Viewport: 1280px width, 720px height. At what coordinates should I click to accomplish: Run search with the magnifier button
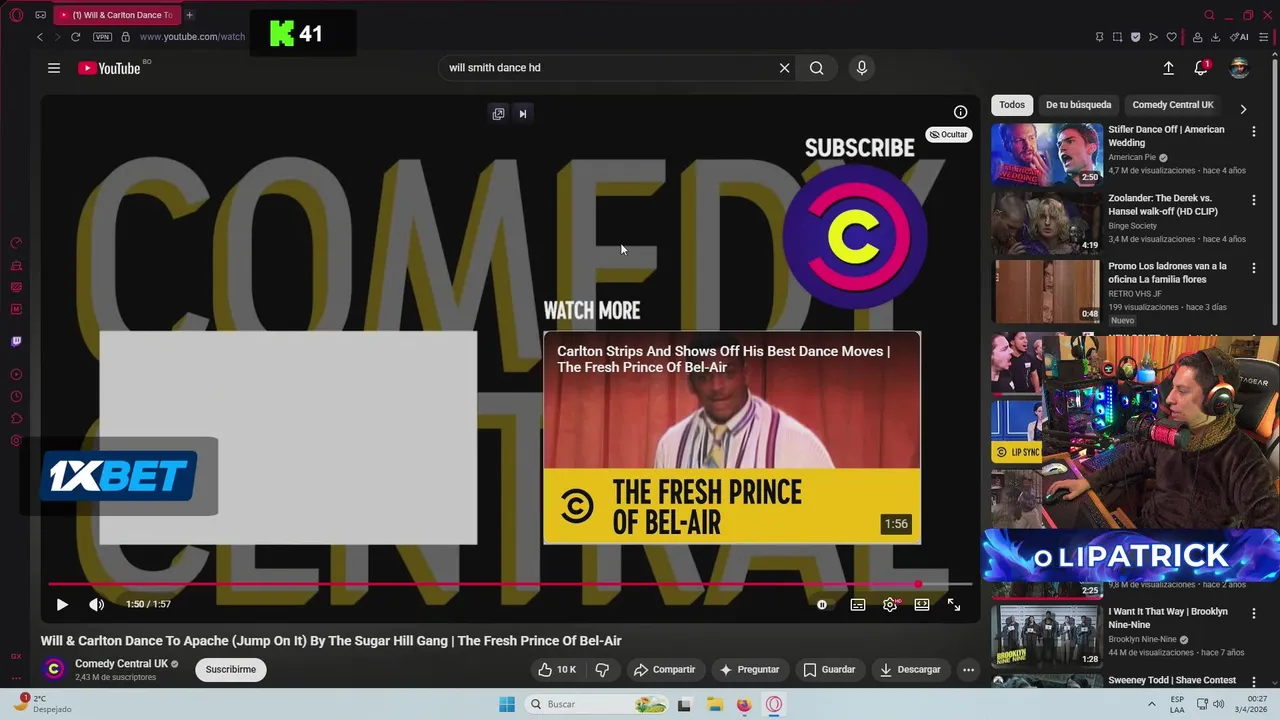click(x=817, y=68)
